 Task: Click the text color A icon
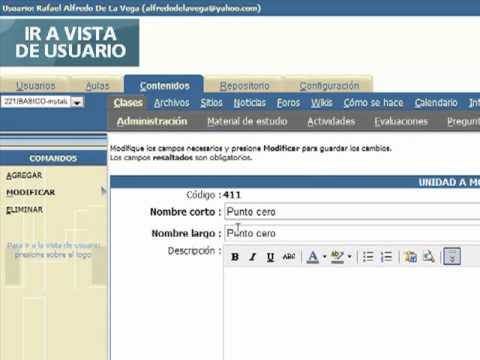point(312,257)
